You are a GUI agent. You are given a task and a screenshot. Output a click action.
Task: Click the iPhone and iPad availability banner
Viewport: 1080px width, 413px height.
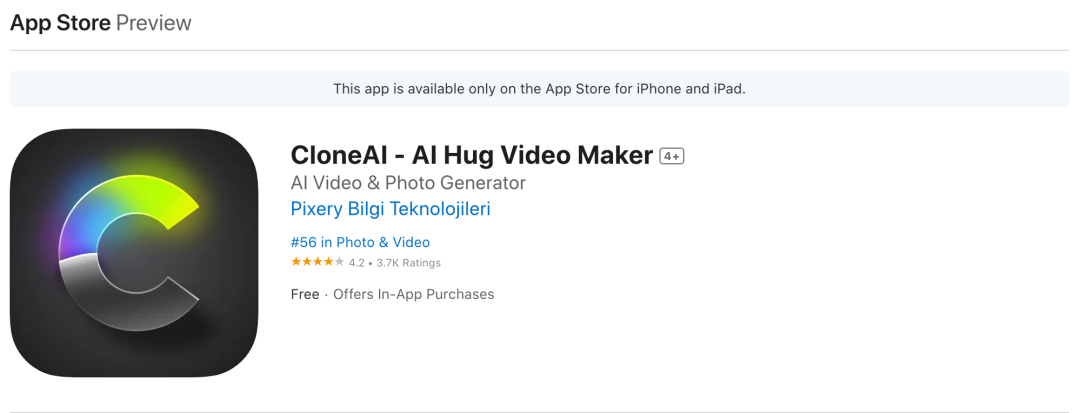tap(539, 89)
